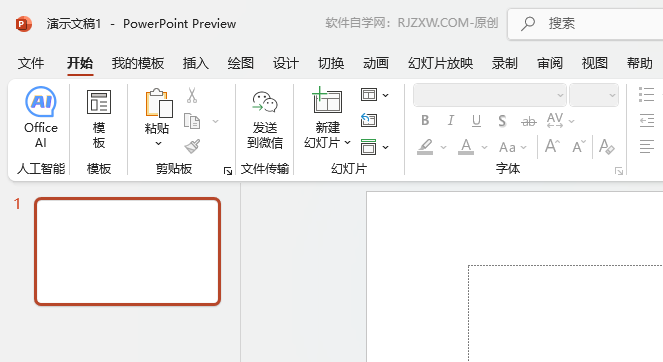
Task: Click the bullets list icon
Action: click(647, 95)
